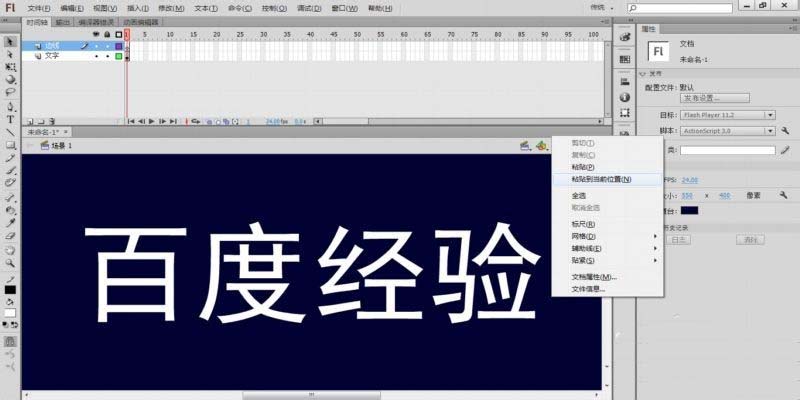Select the 3D Rotation tool
Image resolution: width=800 pixels, height=400 pixels.
[x=10, y=80]
